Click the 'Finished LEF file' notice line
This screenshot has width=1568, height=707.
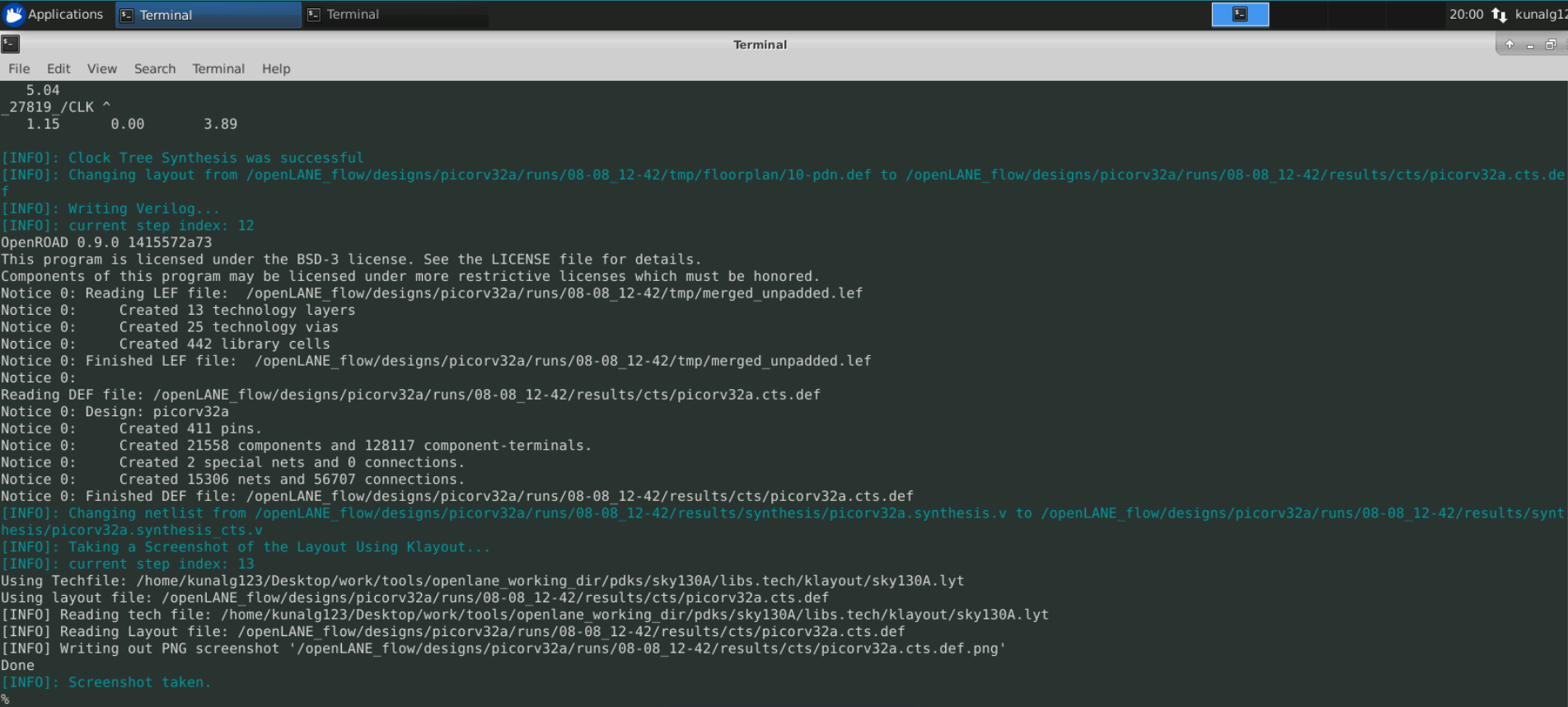436,360
